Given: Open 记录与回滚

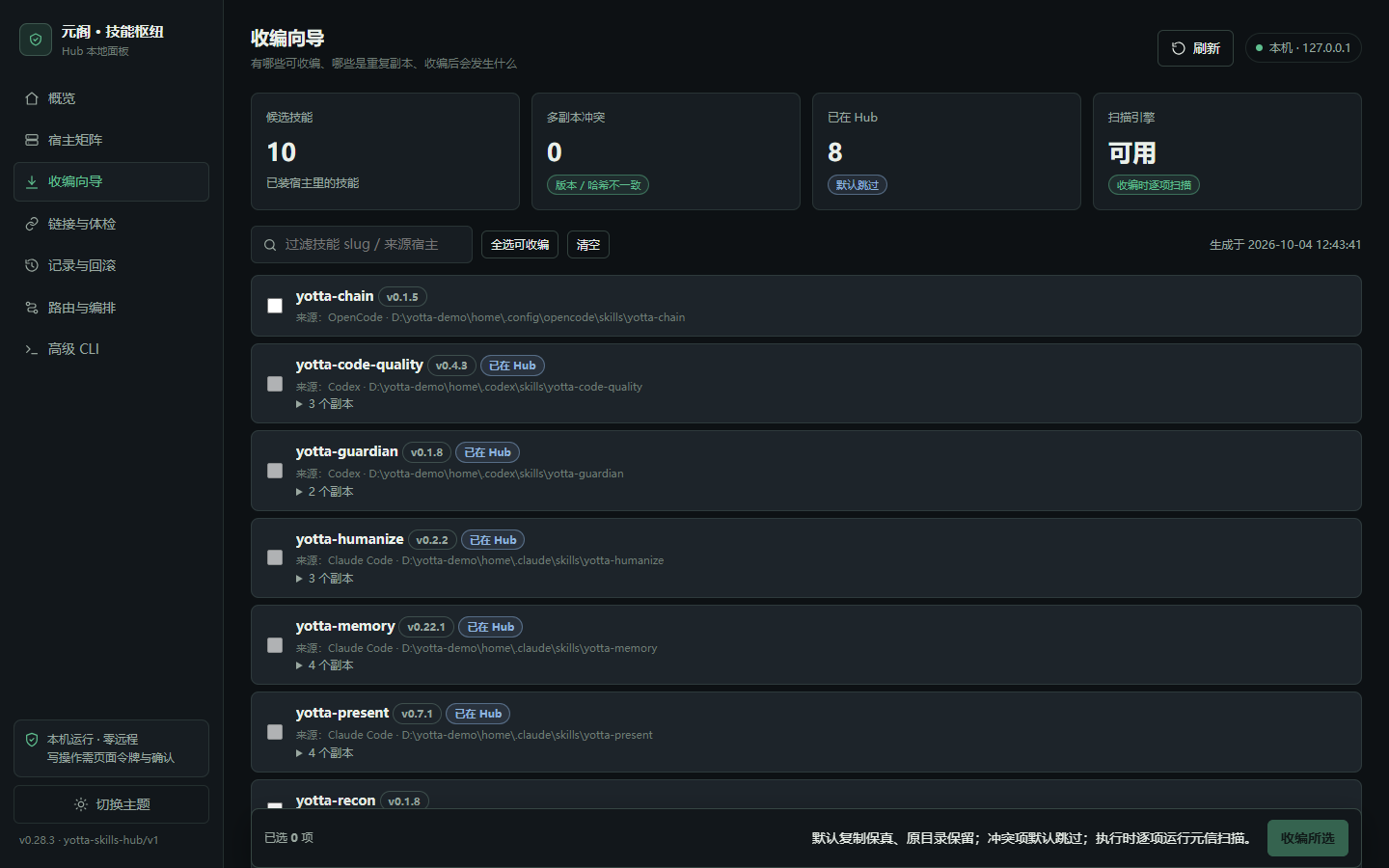Looking at the screenshot, I should click(x=111, y=265).
